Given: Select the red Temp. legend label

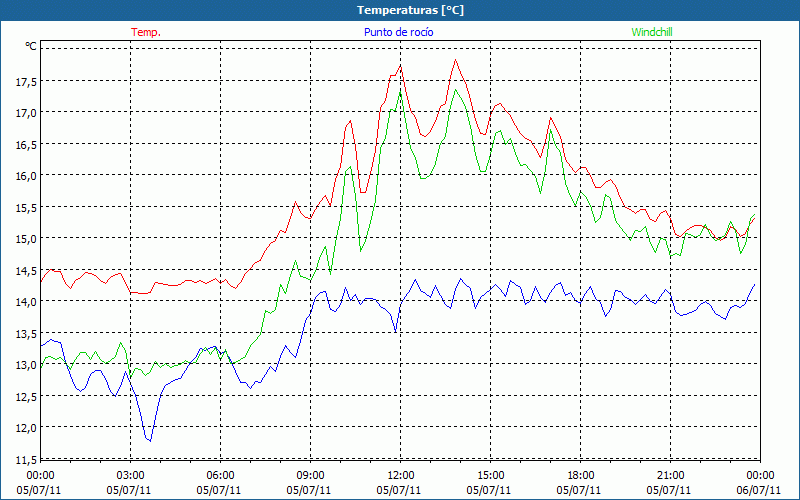Looking at the screenshot, I should (146, 32).
